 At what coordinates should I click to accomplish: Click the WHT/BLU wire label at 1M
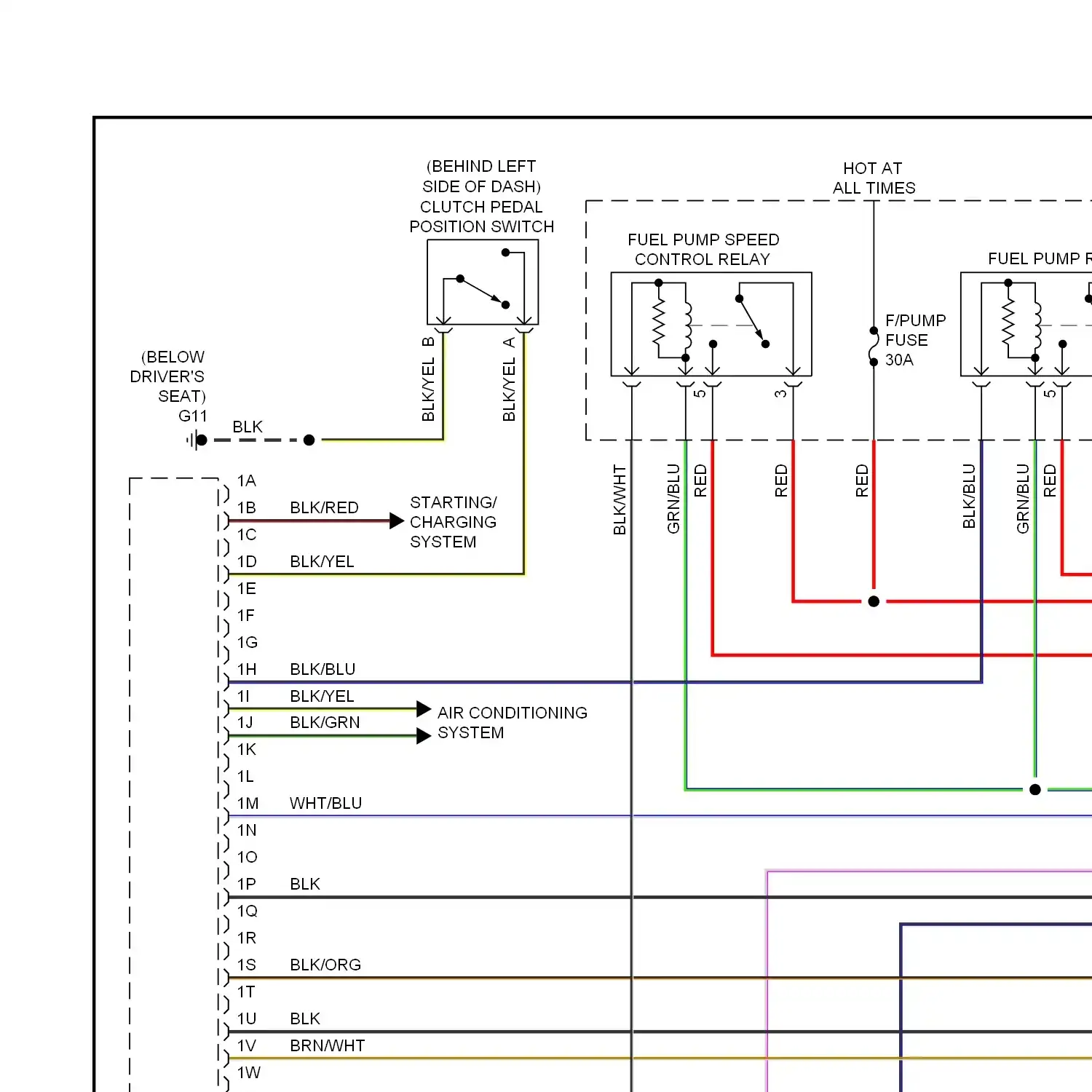[325, 803]
